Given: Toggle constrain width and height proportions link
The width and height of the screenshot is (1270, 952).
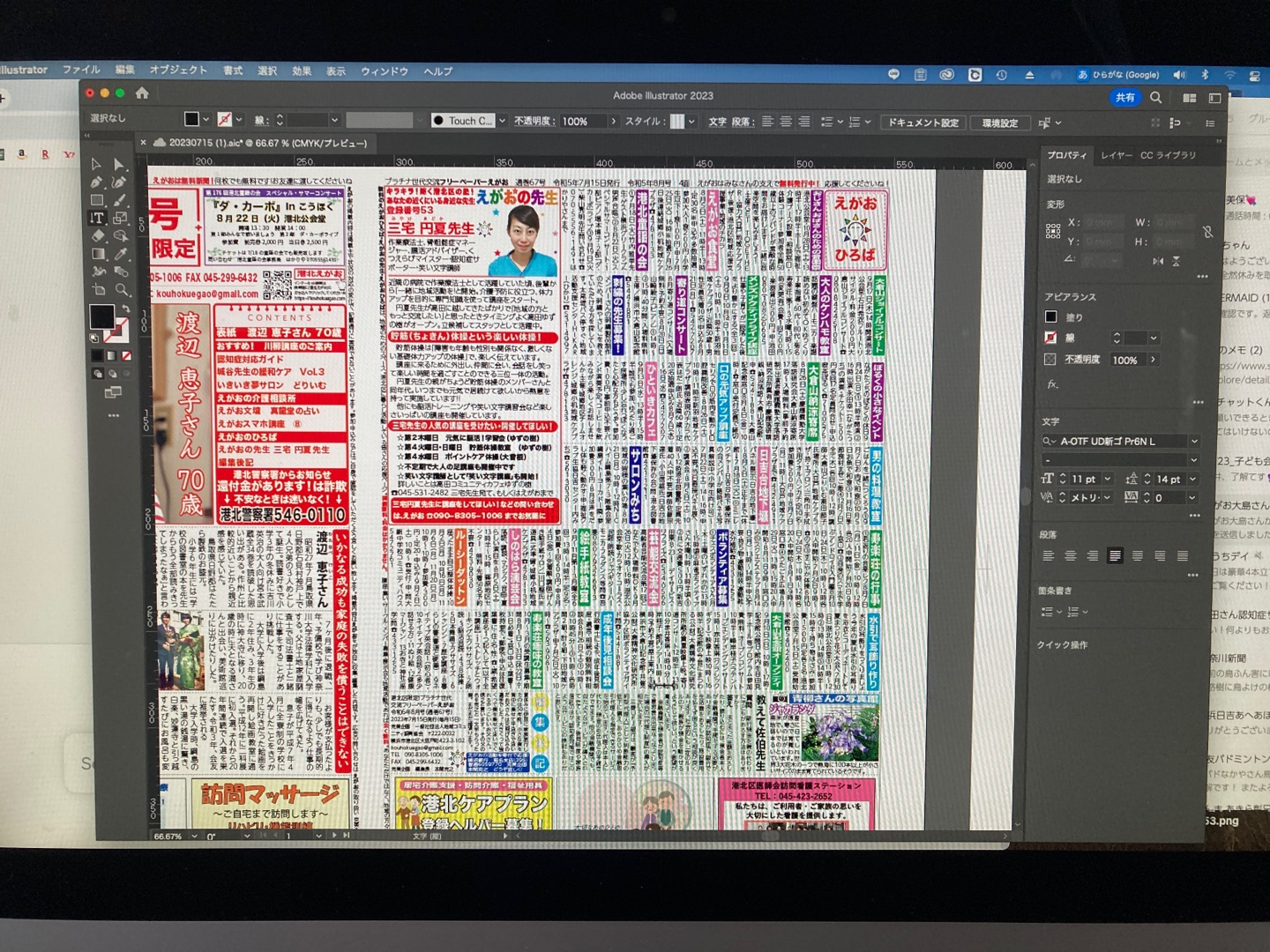Looking at the screenshot, I should (x=1207, y=232).
